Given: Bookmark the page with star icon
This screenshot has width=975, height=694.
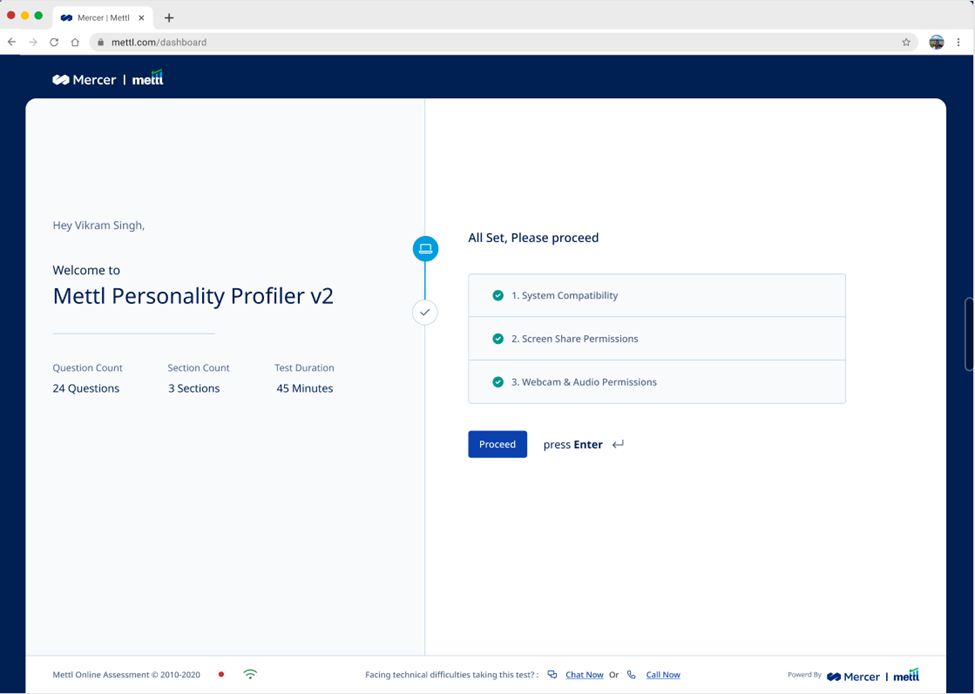Looking at the screenshot, I should (x=906, y=42).
